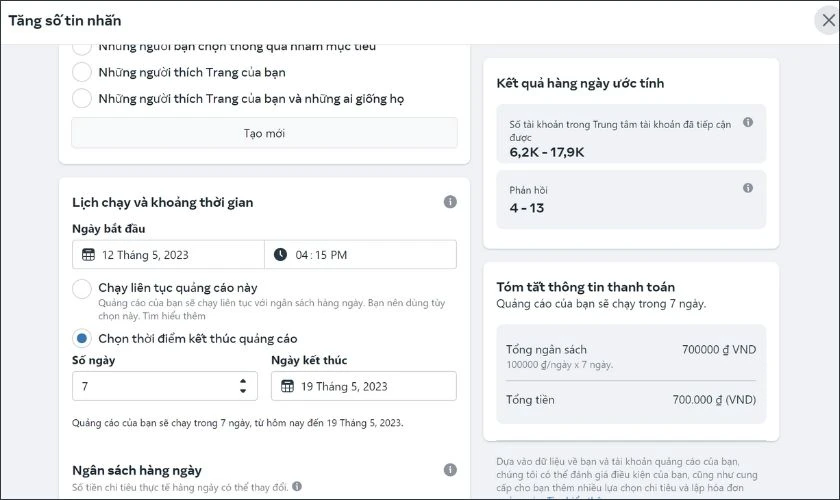Viewport: 840px width, 500px height.
Task: Click clock icon in start time field
Action: click(x=280, y=255)
